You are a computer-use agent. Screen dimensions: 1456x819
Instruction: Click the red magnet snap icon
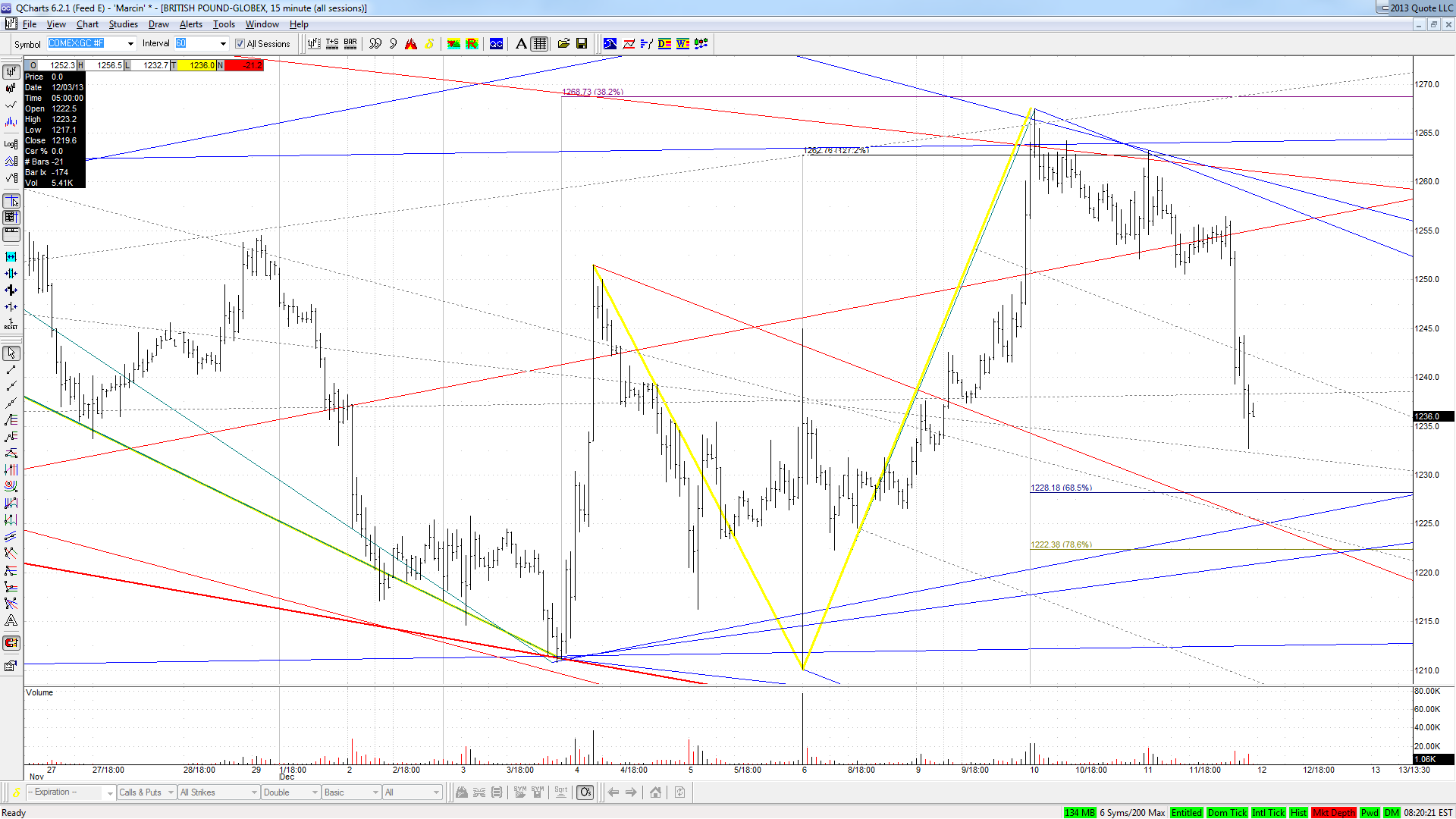11,643
